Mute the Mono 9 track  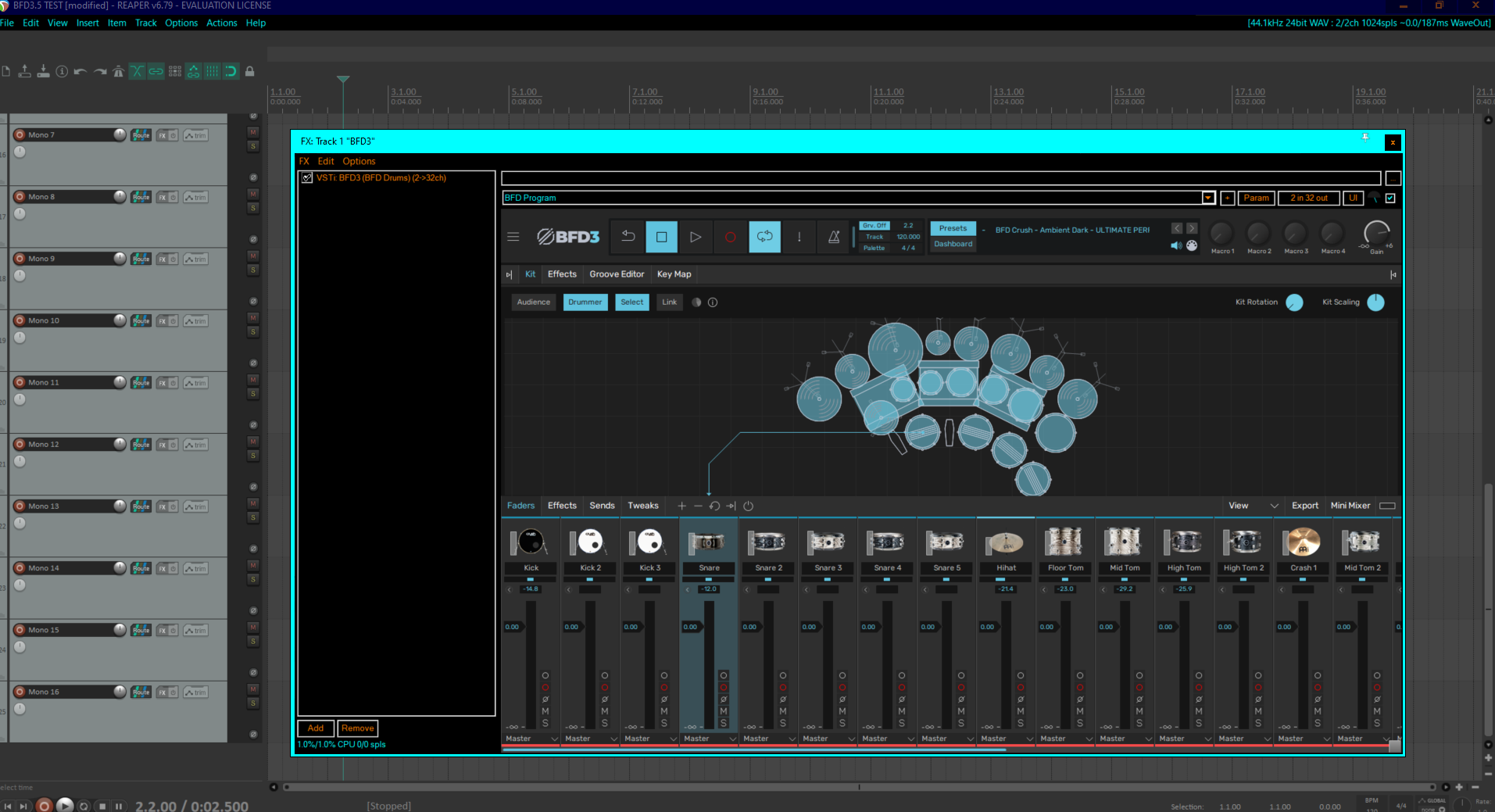[x=253, y=256]
